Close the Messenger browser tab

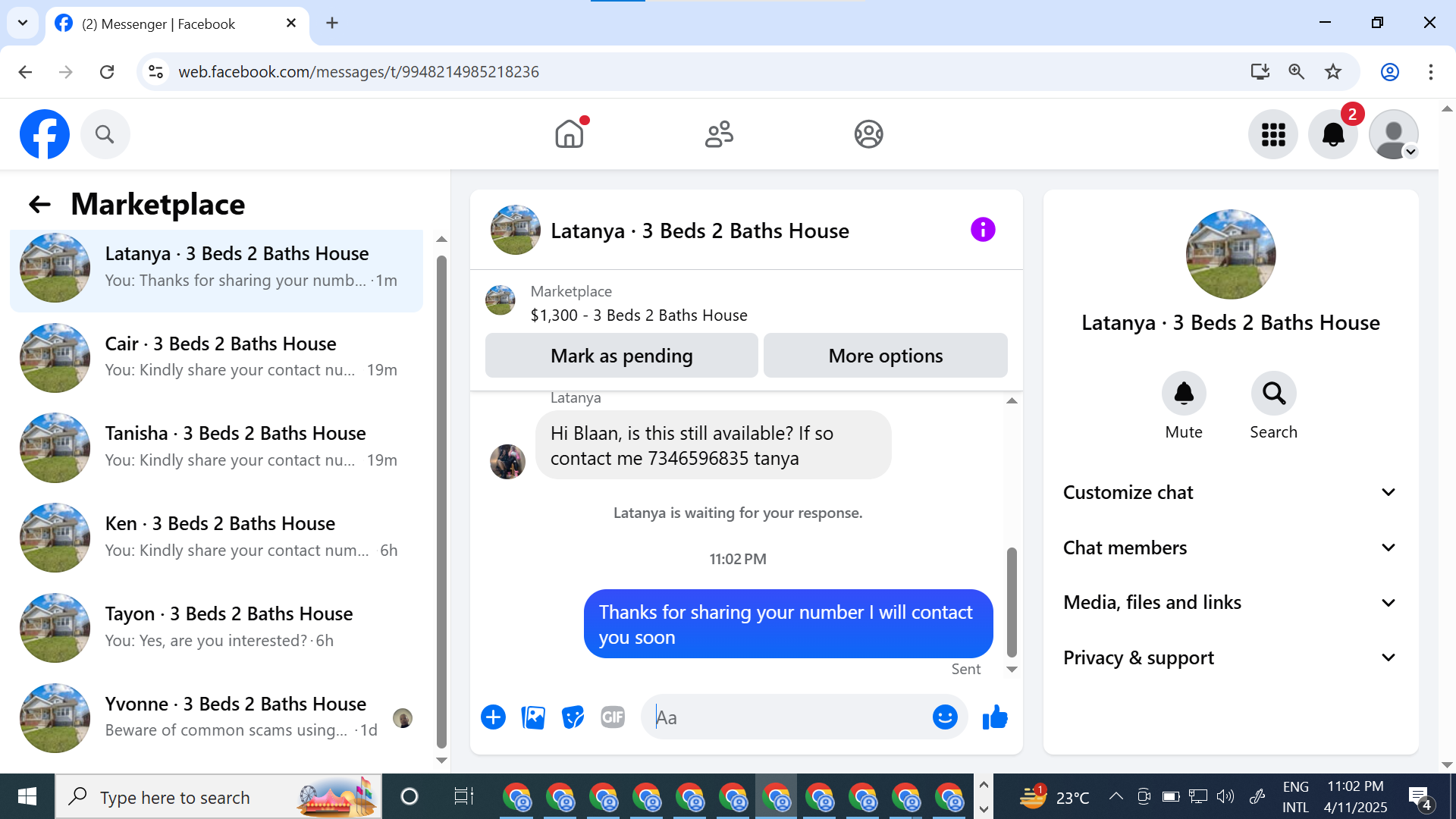(x=291, y=24)
